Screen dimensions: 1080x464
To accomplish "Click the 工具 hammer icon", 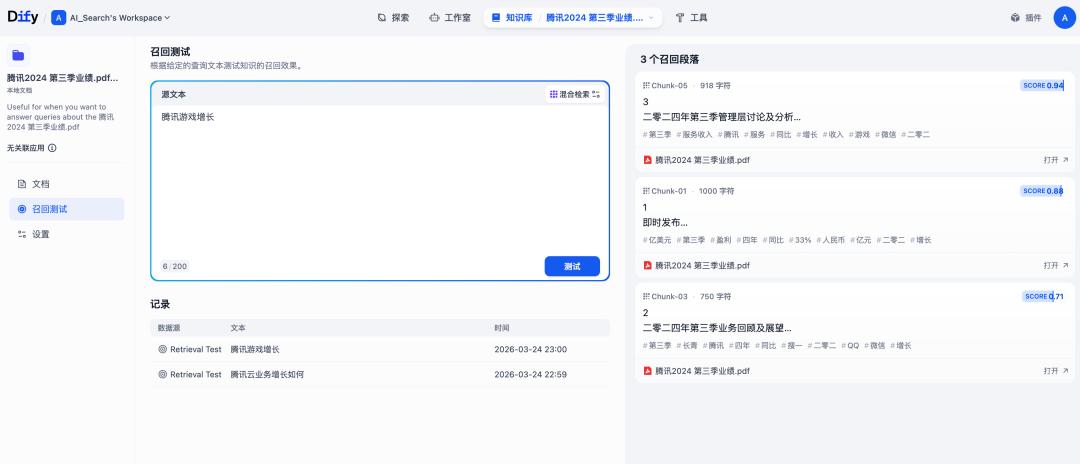I will pos(681,18).
